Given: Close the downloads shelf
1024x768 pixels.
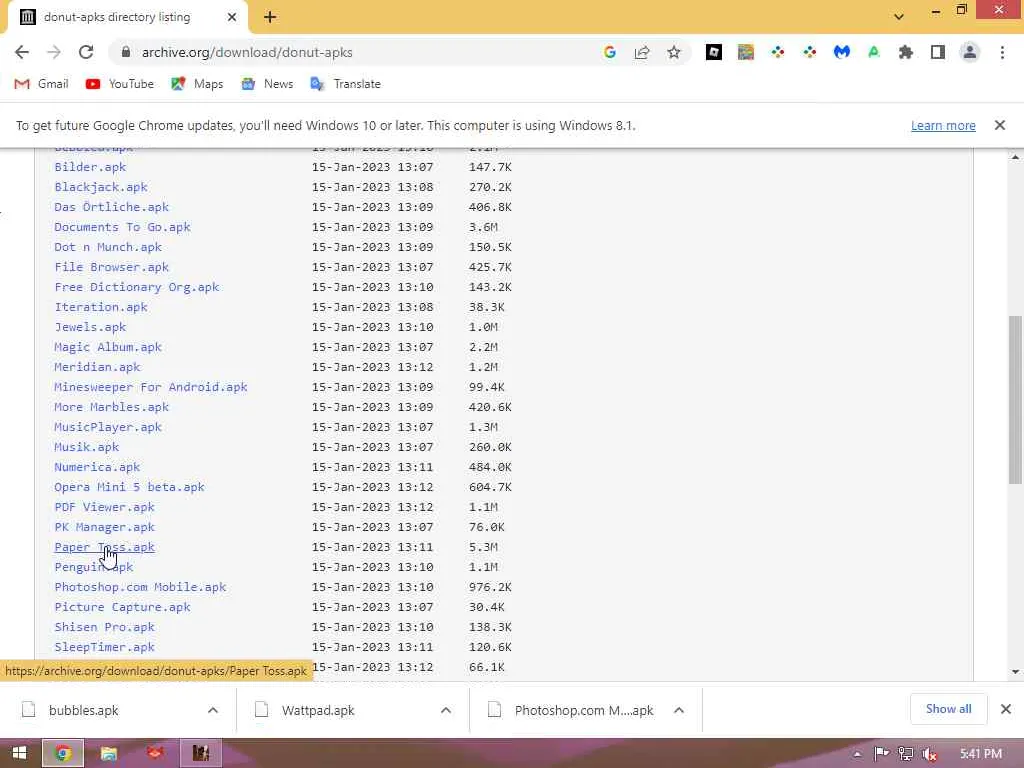Looking at the screenshot, I should click(x=1006, y=709).
